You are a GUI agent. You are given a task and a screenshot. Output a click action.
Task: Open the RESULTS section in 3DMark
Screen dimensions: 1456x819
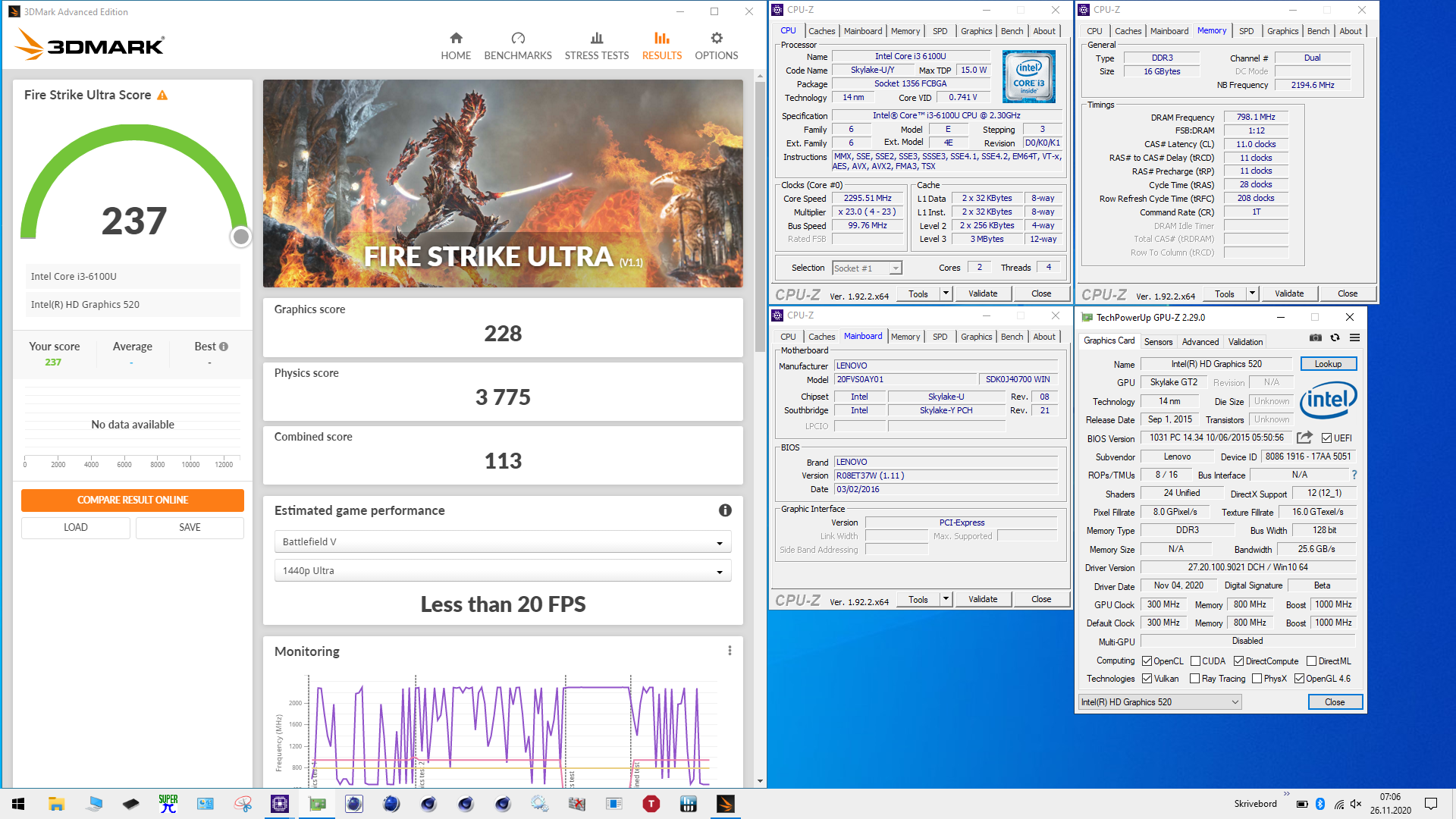[662, 46]
